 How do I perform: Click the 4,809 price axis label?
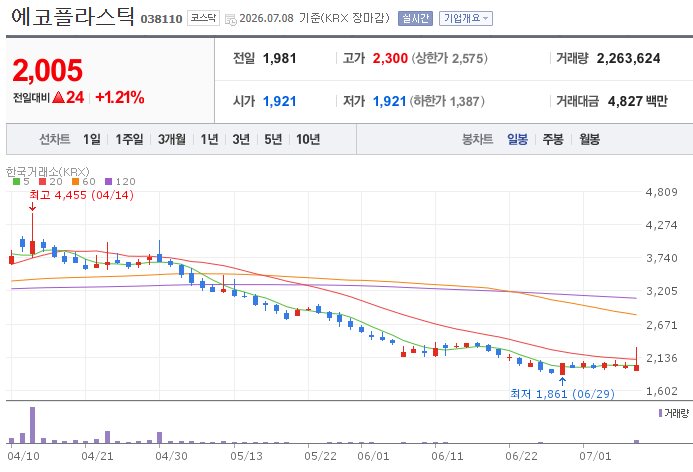662,192
